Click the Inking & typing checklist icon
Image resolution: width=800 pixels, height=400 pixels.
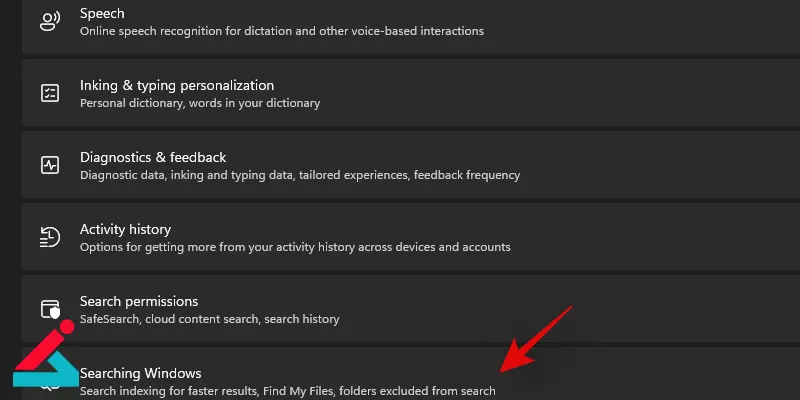(x=50, y=93)
